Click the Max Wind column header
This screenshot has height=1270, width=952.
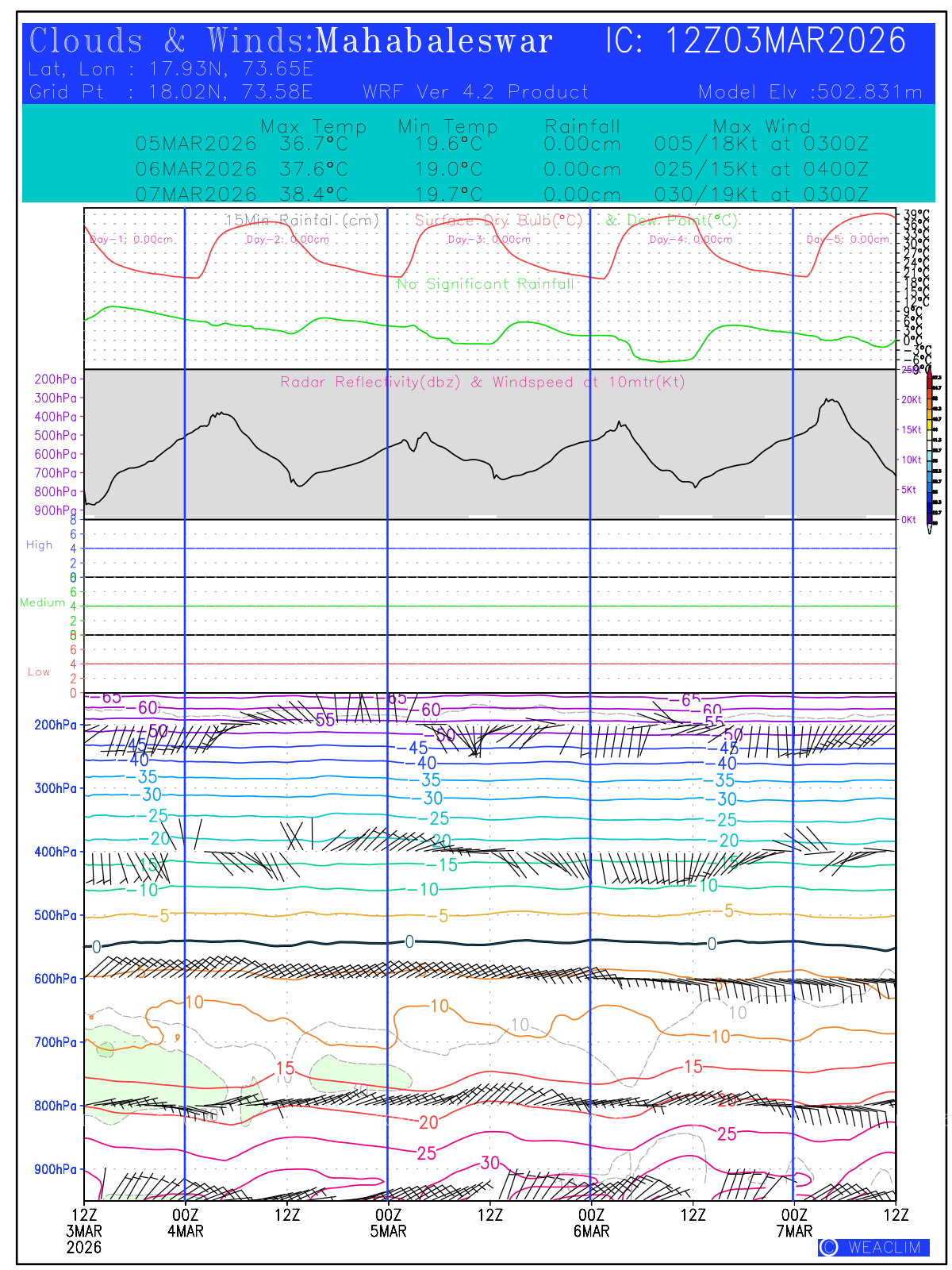(761, 126)
